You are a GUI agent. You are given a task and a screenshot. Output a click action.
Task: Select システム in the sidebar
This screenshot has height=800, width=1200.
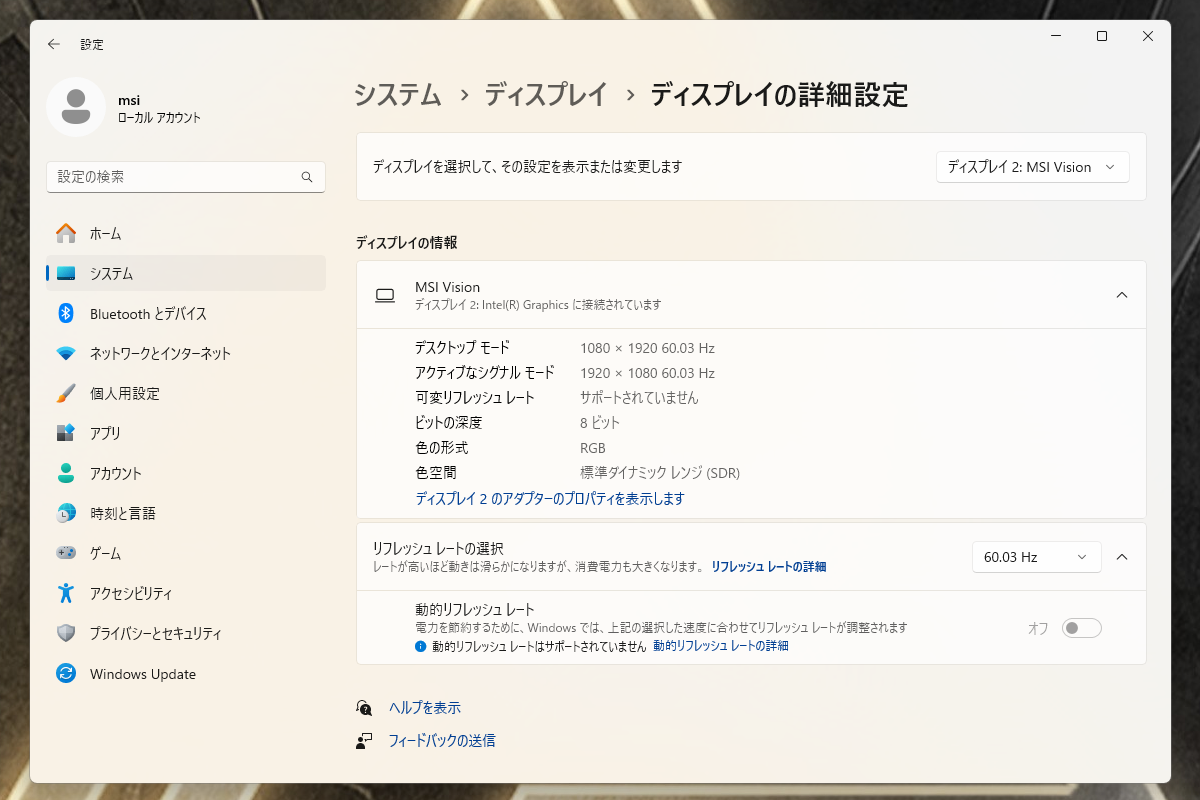click(65, 273)
